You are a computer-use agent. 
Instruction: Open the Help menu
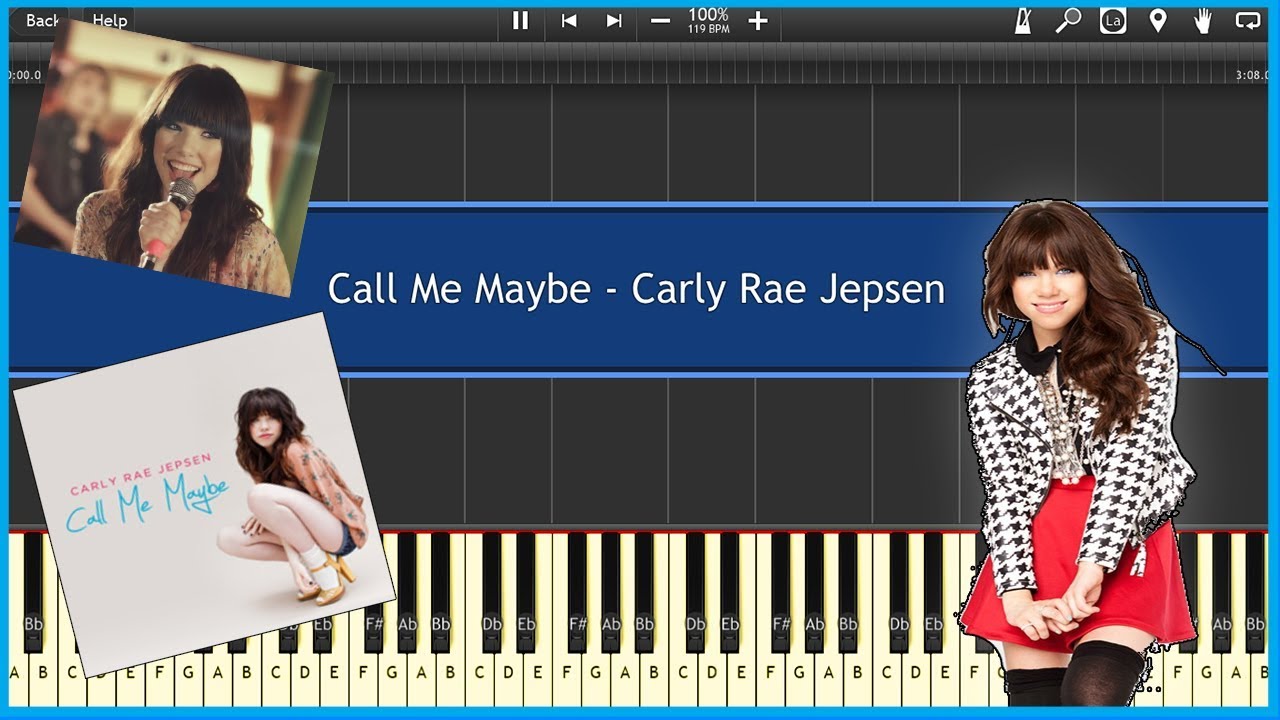[x=109, y=21]
